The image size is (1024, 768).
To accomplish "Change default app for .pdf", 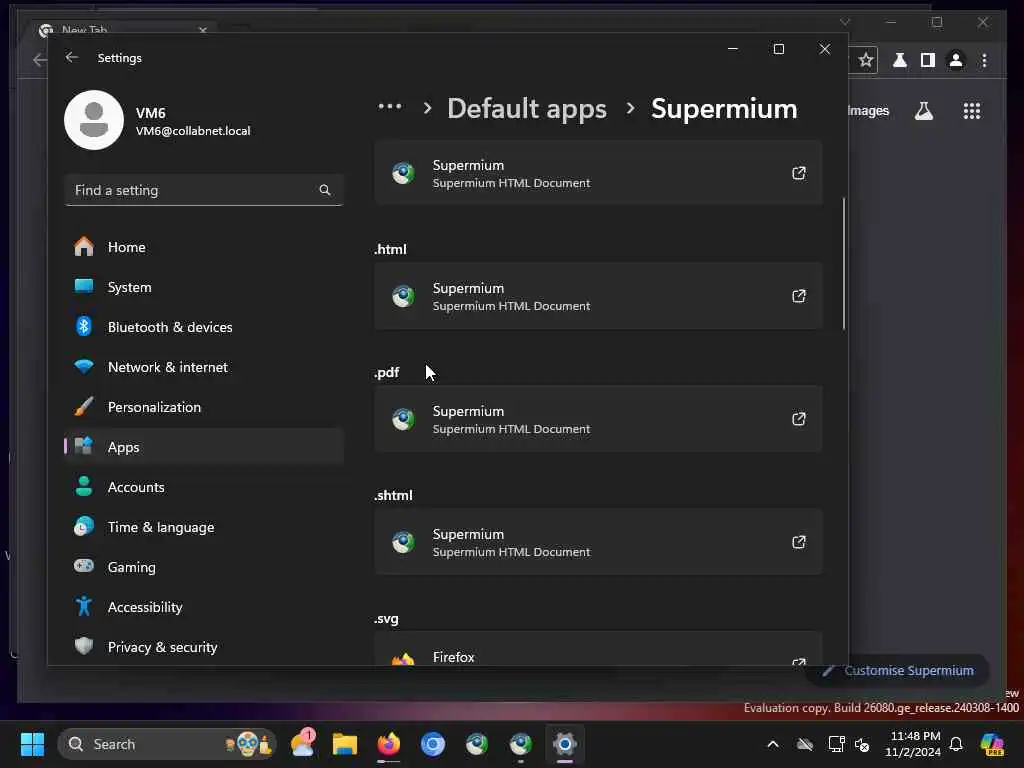I will (598, 419).
